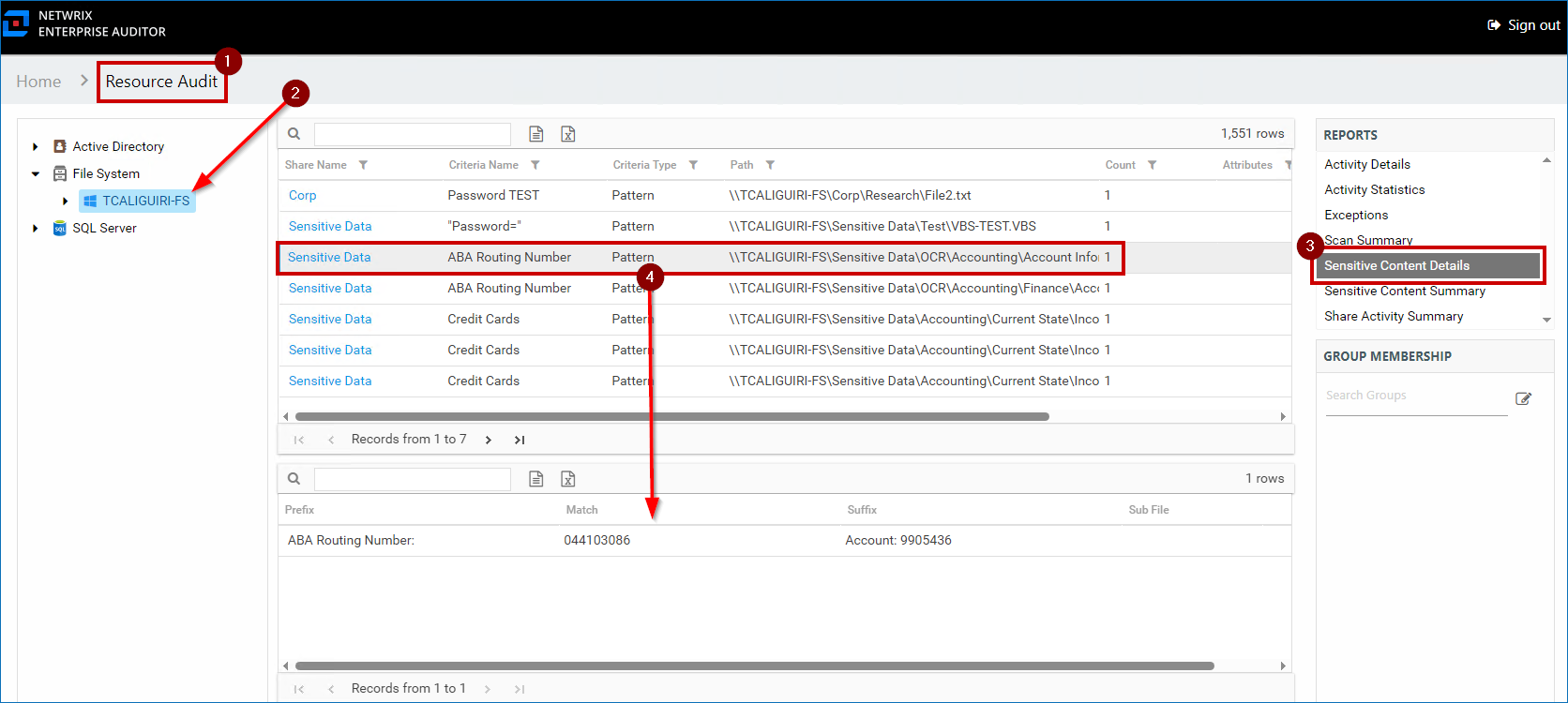
Task: Click the Excel export icon in lower grid
Action: [568, 479]
